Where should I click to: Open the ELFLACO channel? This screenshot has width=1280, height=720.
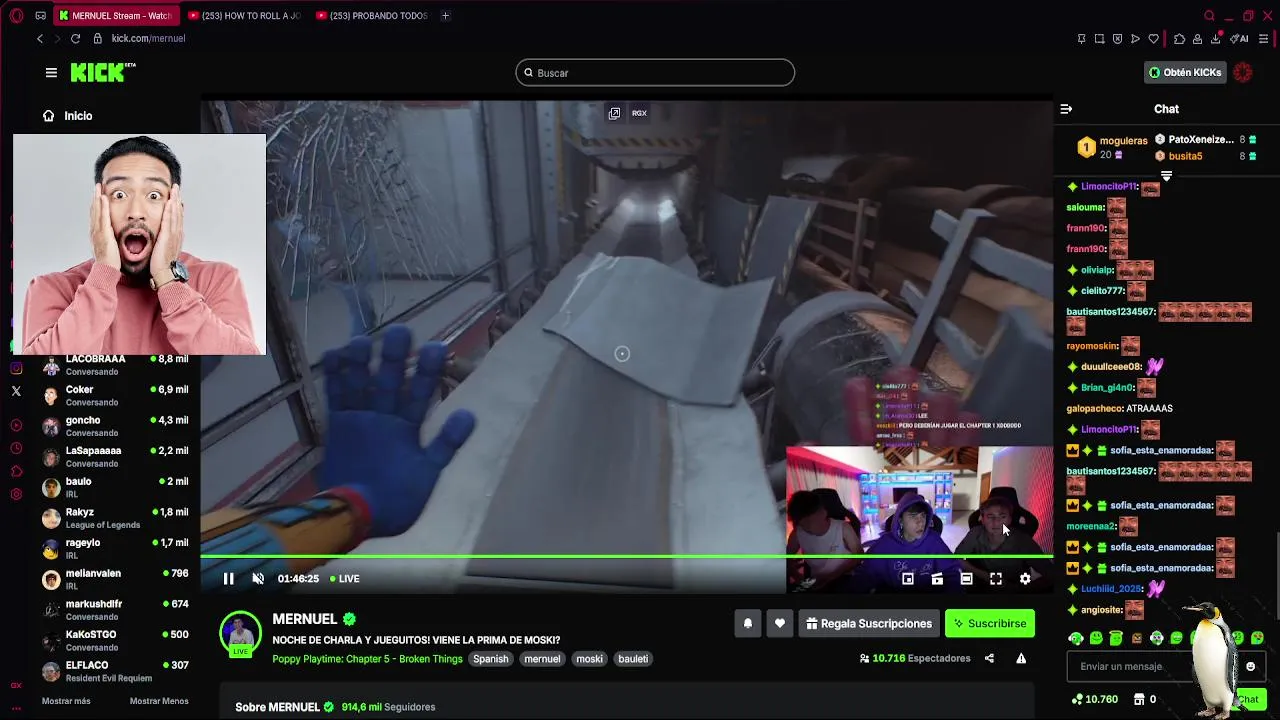pos(115,671)
